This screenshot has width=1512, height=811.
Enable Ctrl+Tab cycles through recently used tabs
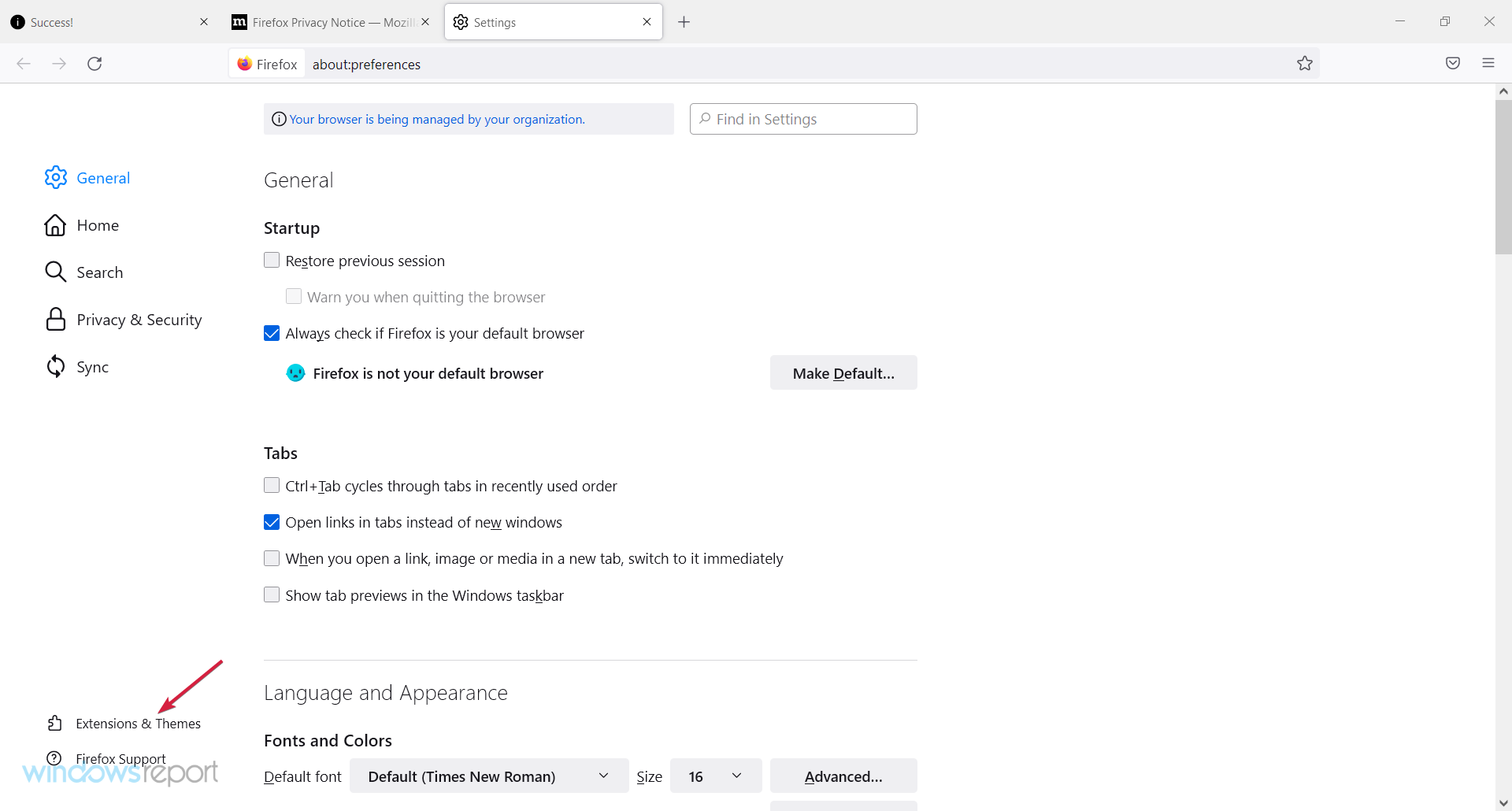click(272, 486)
